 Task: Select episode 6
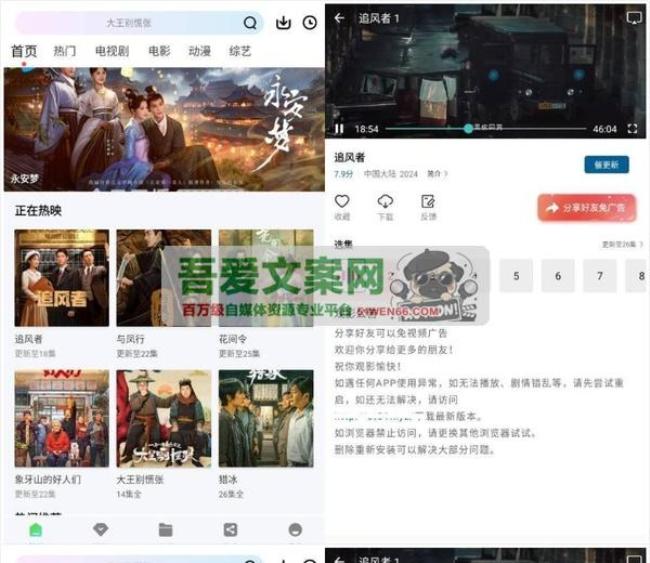tap(558, 276)
